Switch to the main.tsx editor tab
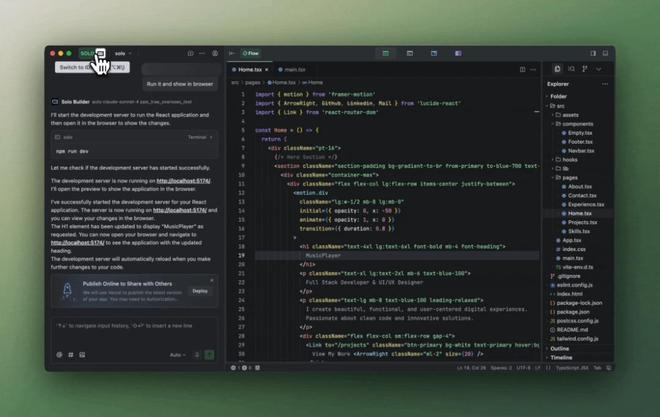The height and width of the screenshot is (417, 660). click(294, 70)
